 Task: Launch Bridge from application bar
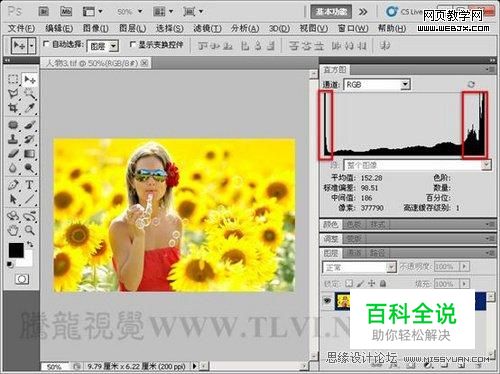44,12
